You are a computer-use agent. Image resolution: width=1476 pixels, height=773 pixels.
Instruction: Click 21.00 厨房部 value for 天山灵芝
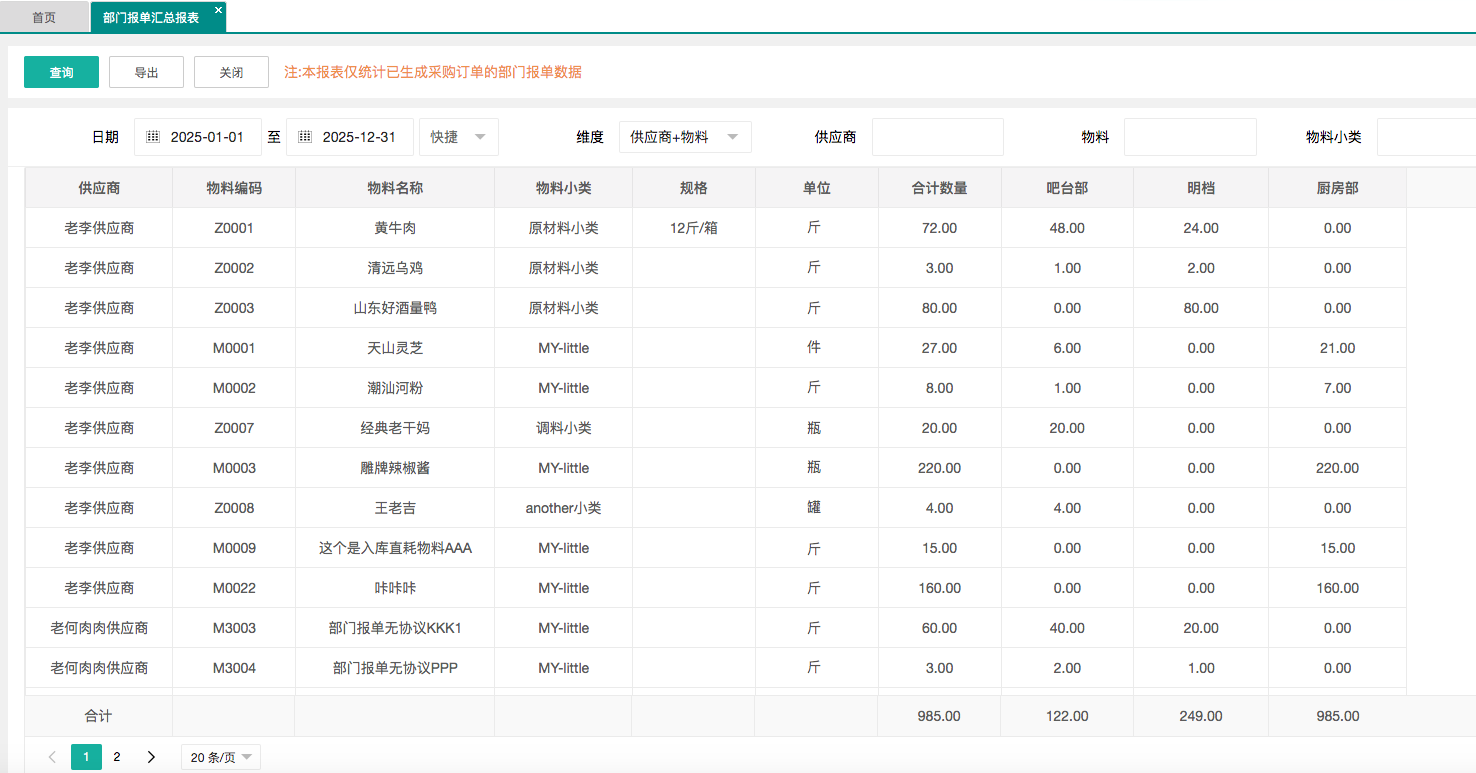coord(1337,348)
